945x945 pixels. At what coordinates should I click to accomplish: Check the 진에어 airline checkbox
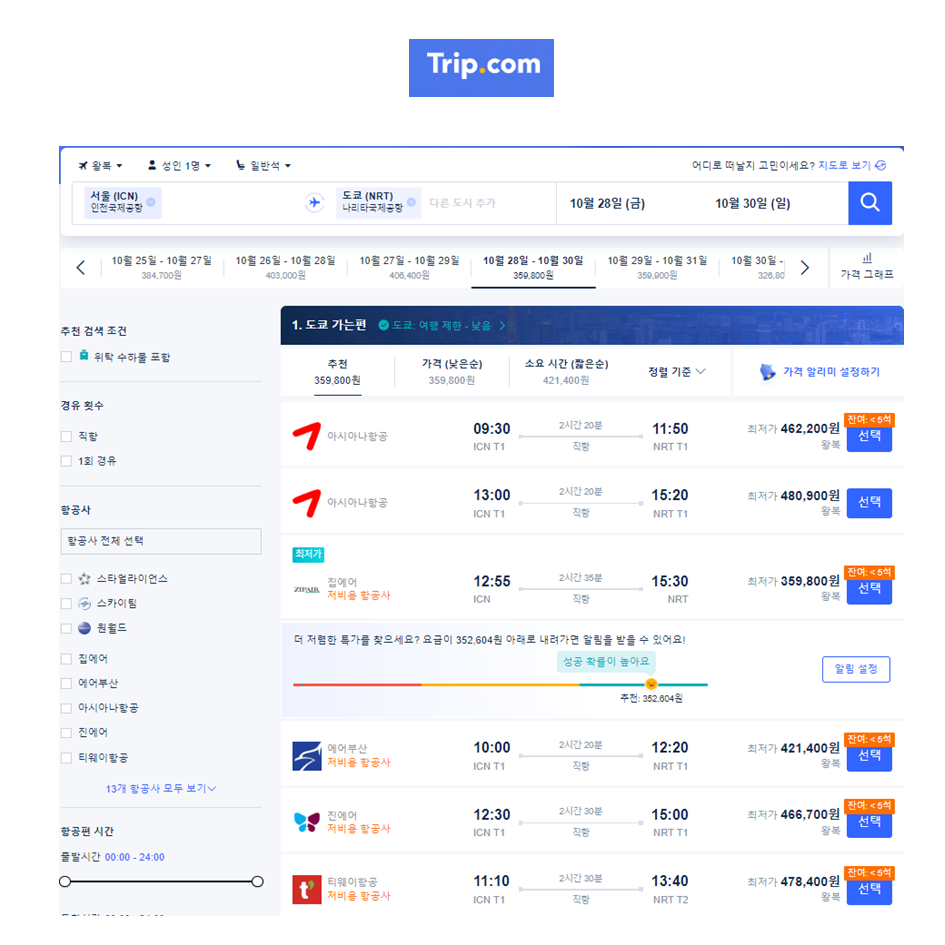[x=66, y=733]
